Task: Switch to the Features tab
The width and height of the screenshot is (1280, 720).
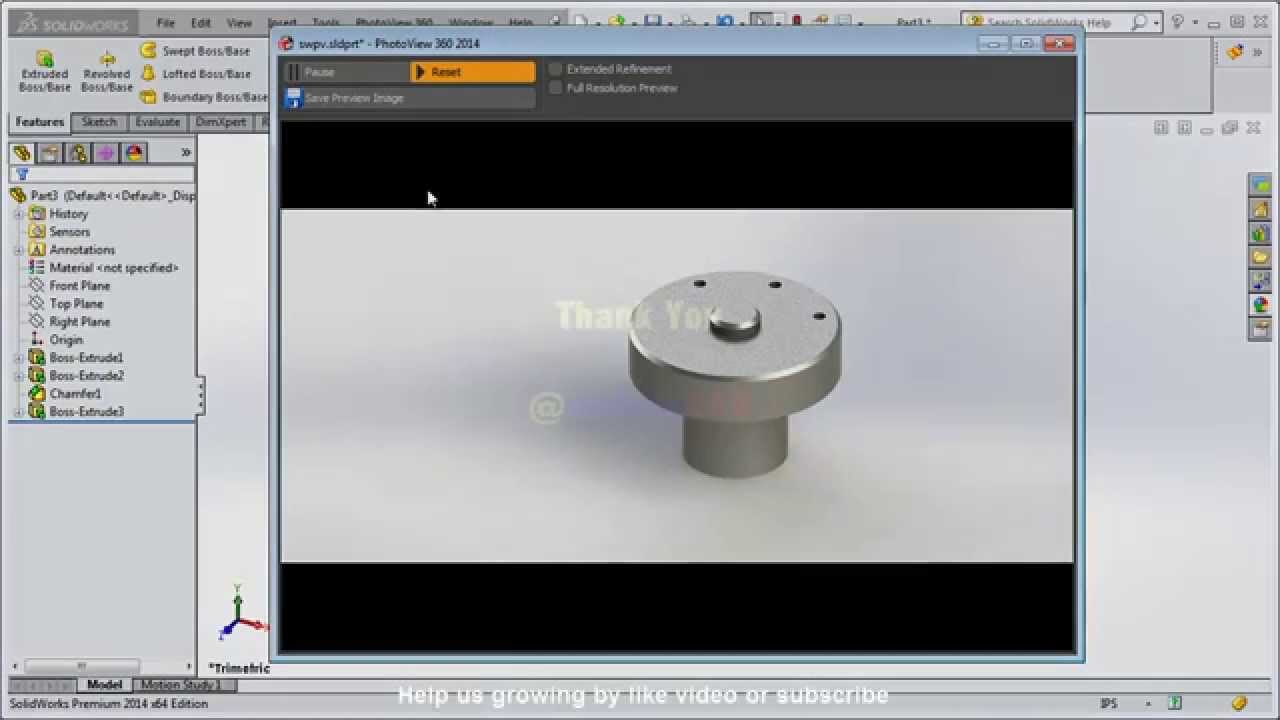Action: (40, 122)
